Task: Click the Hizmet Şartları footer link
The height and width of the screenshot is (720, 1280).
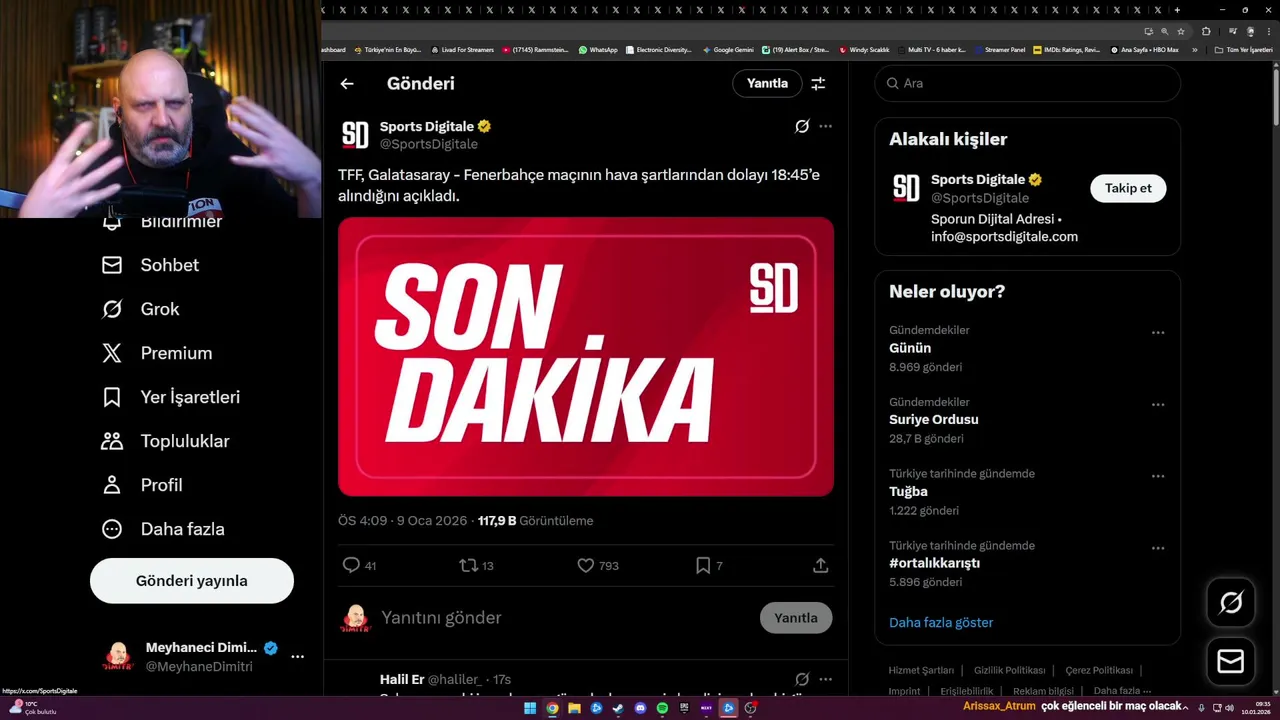Action: [921, 670]
